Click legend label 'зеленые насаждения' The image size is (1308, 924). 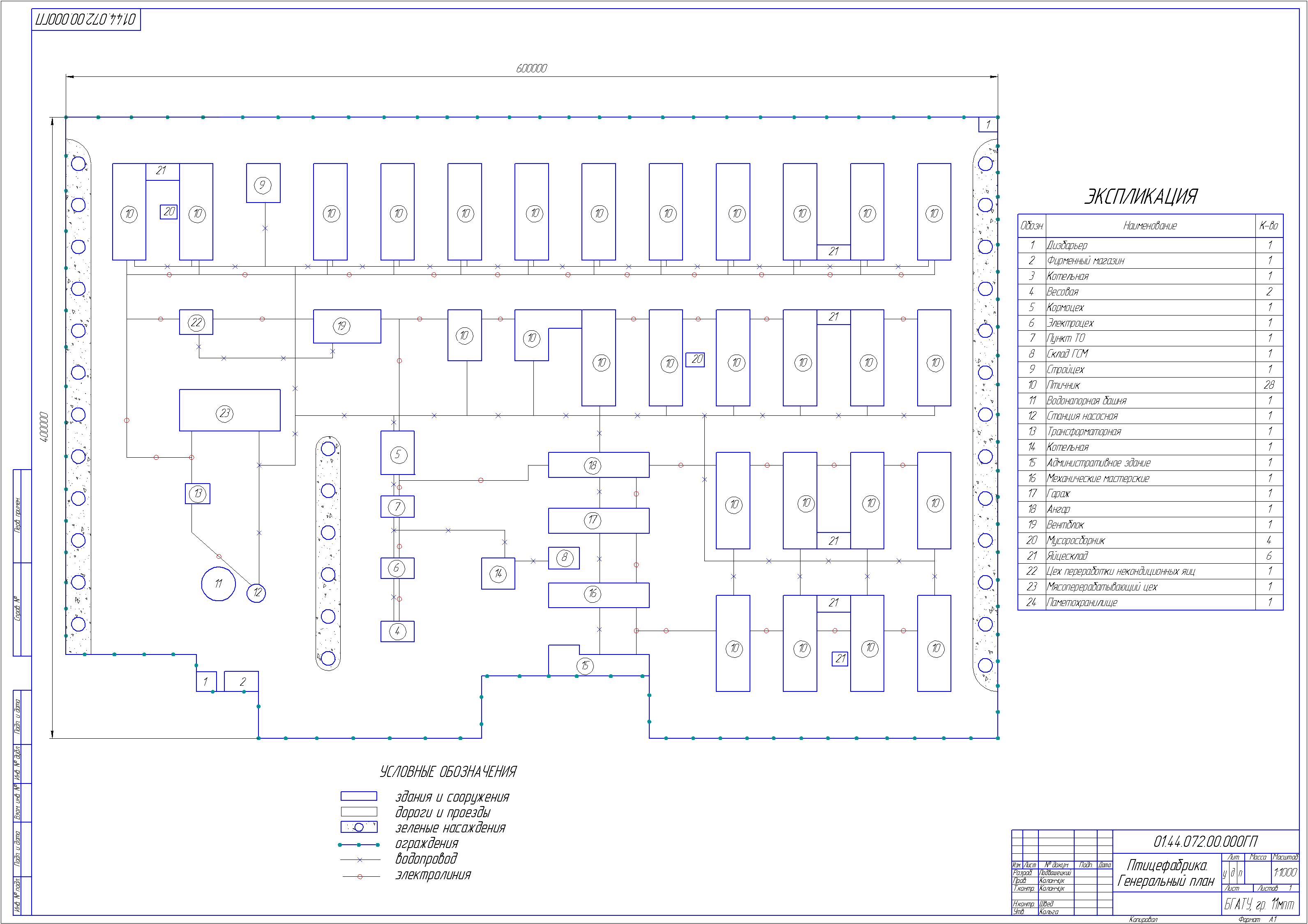click(x=451, y=828)
